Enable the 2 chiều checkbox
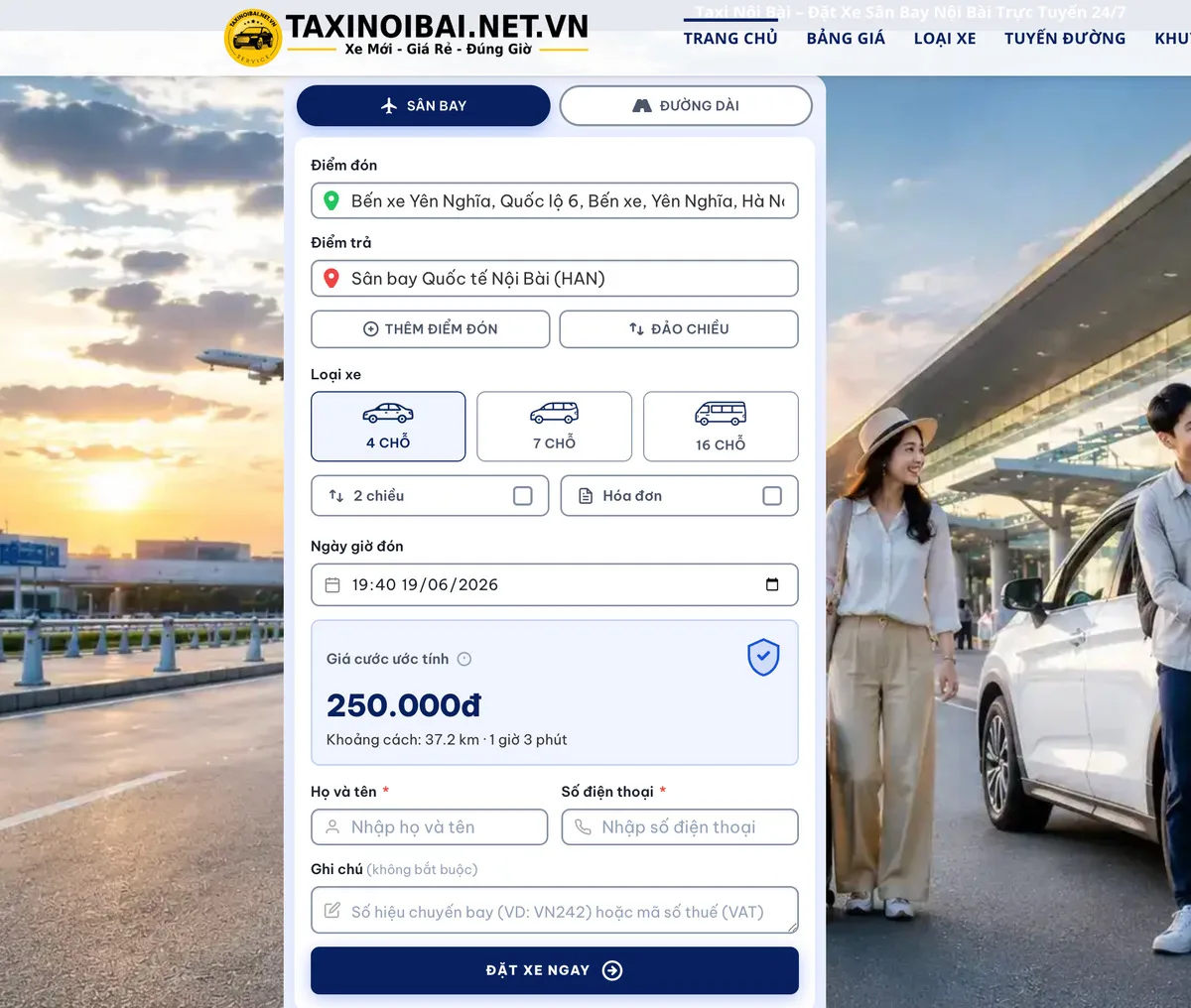The width and height of the screenshot is (1191, 1008). 523,496
